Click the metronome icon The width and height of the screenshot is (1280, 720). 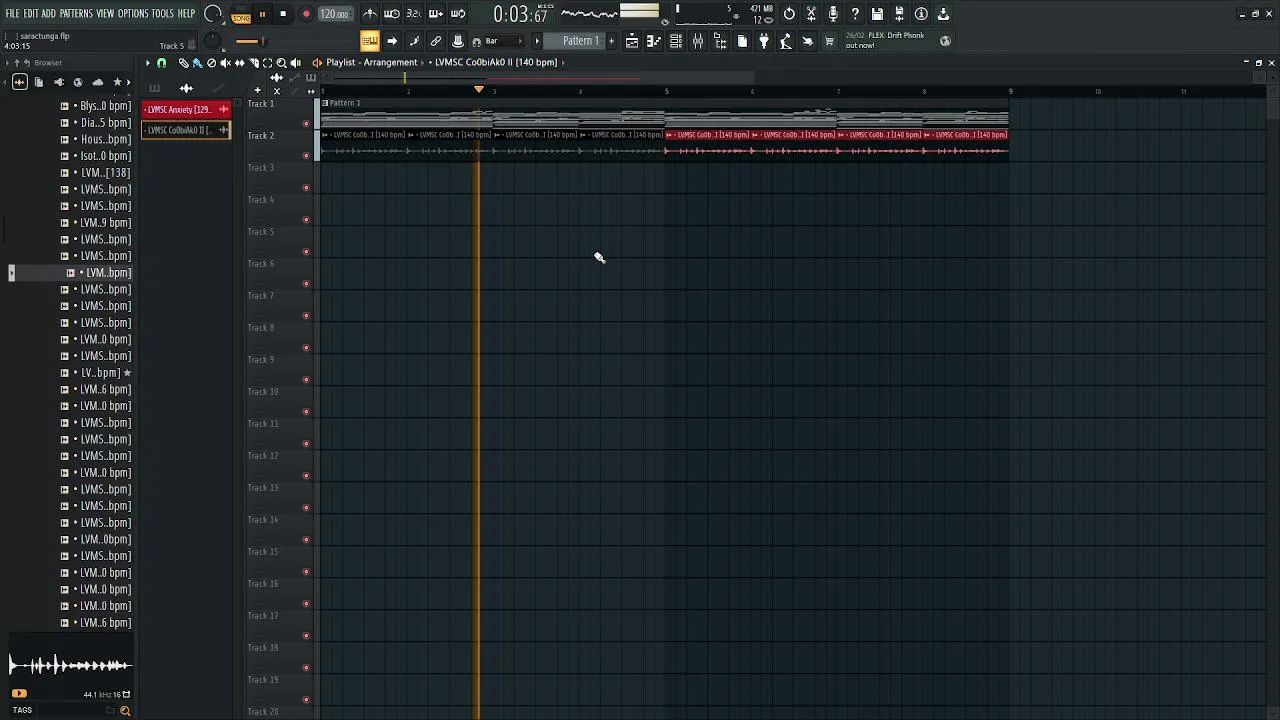pos(370,14)
